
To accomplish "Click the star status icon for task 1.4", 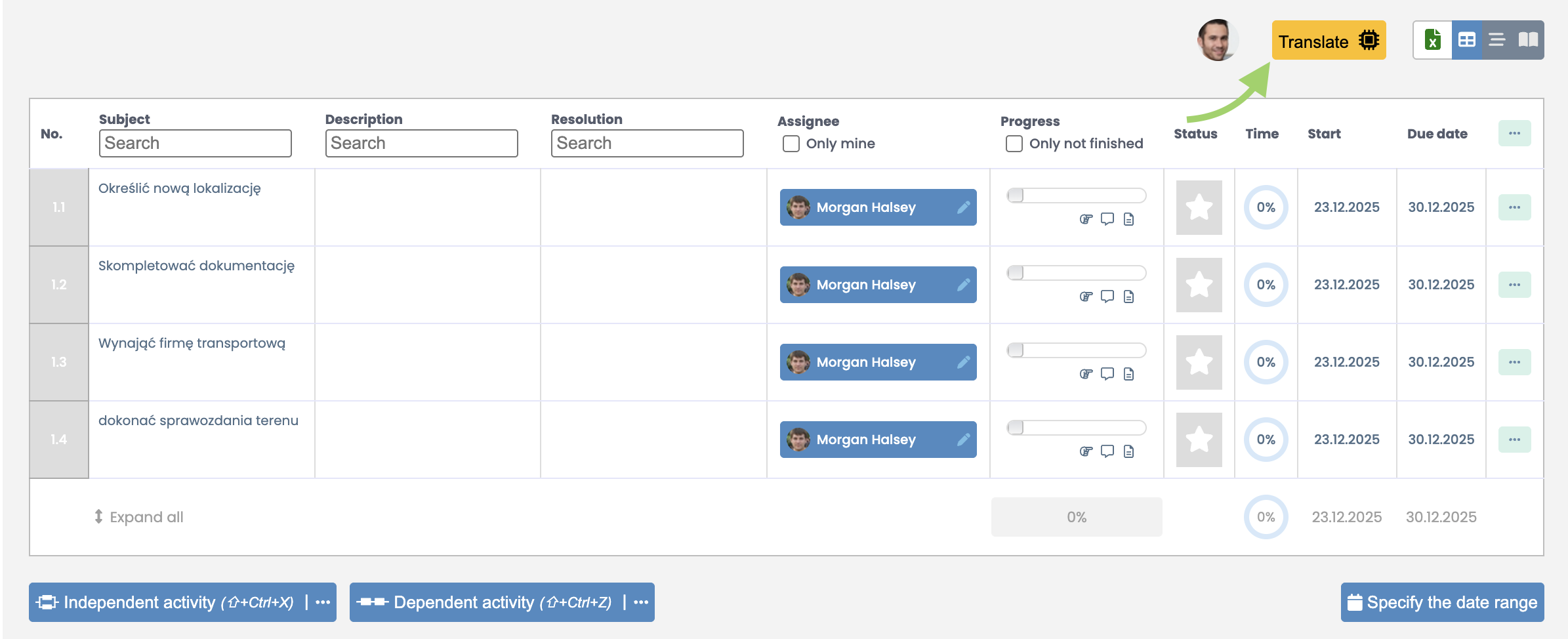I will (x=1199, y=439).
